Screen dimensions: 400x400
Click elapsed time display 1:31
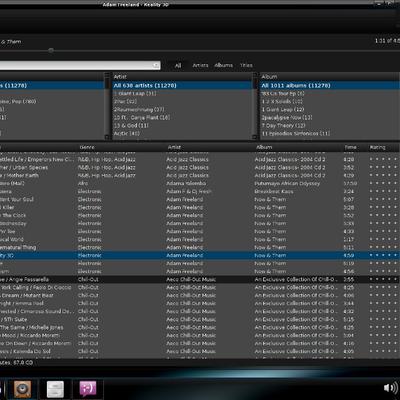(387, 41)
